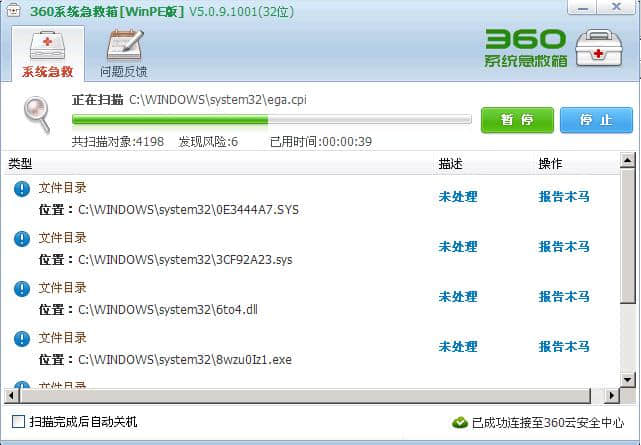The height and width of the screenshot is (445, 641).
Task: Click the vertical scrollbar up arrow
Action: click(627, 160)
